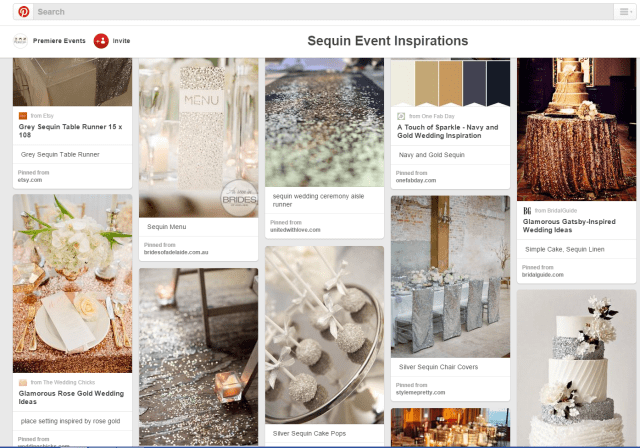The width and height of the screenshot is (640, 448).
Task: Open the gold sequin cake table photo
Action: 576,129
